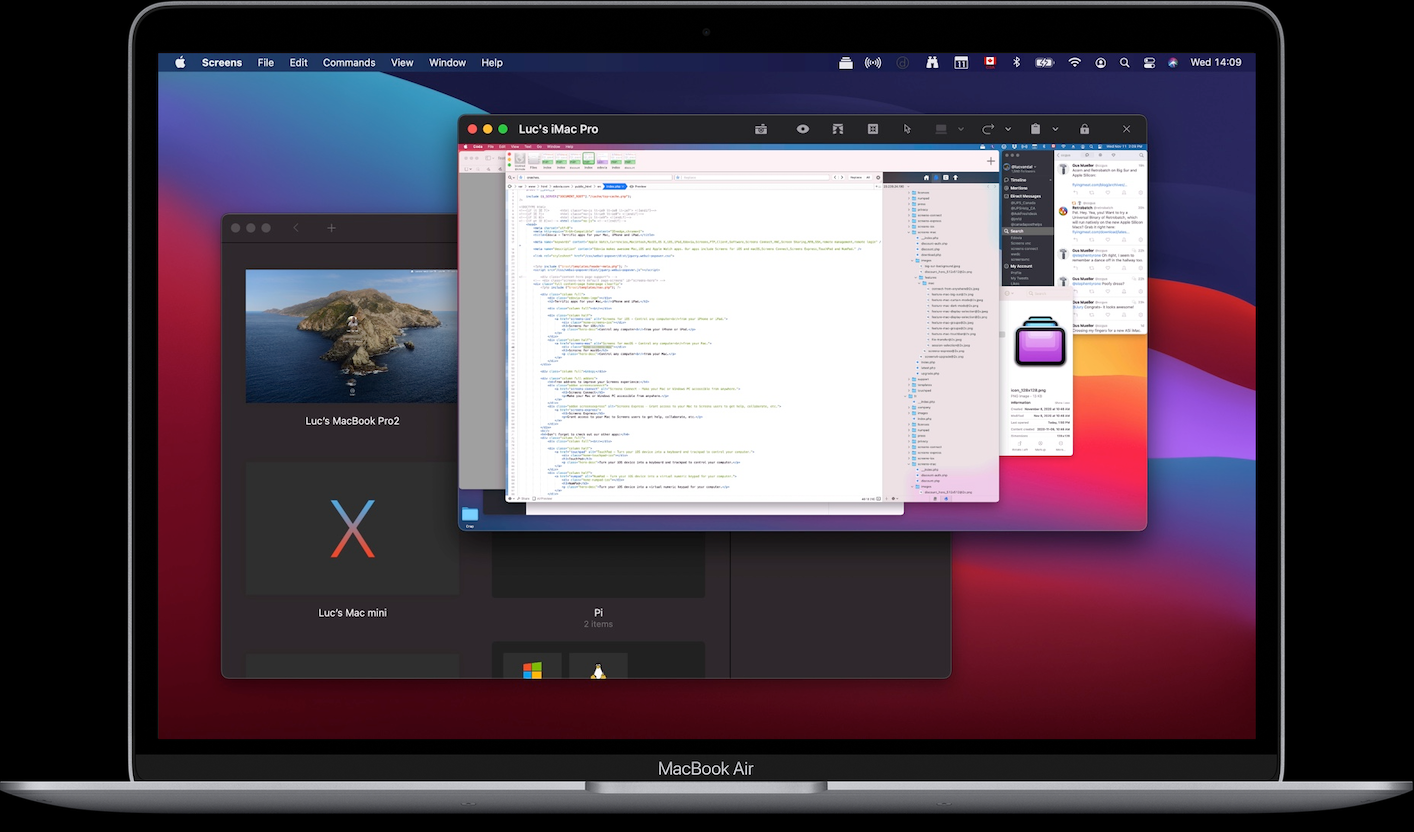
Task: Click the clipboard icon in the toolbar
Action: pyautogui.click(x=1036, y=129)
